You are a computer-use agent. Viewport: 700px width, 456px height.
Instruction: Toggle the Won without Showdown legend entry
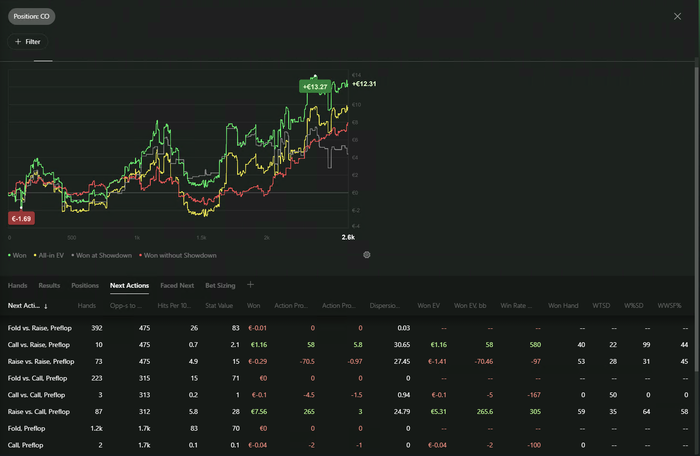coord(178,255)
